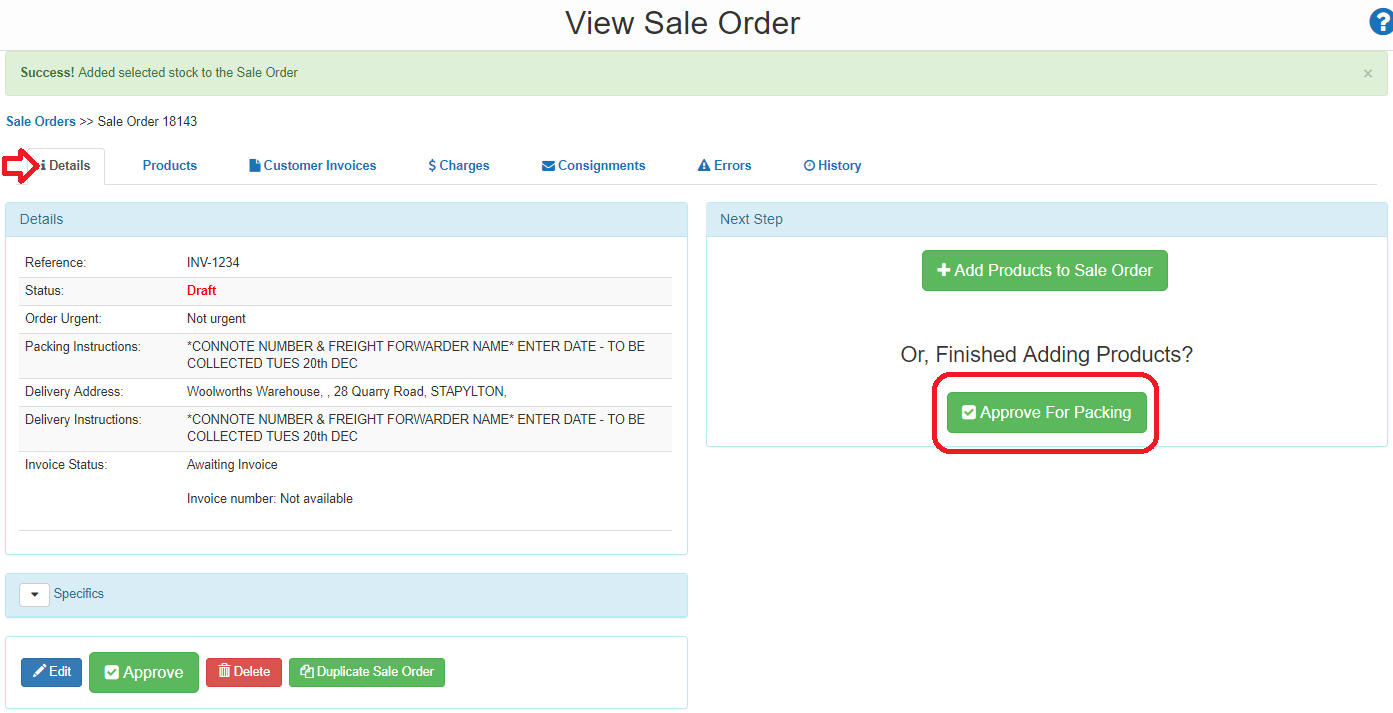Screen dimensions: 1393x713
Task: Click the View Sale Order page title
Action: (683, 23)
